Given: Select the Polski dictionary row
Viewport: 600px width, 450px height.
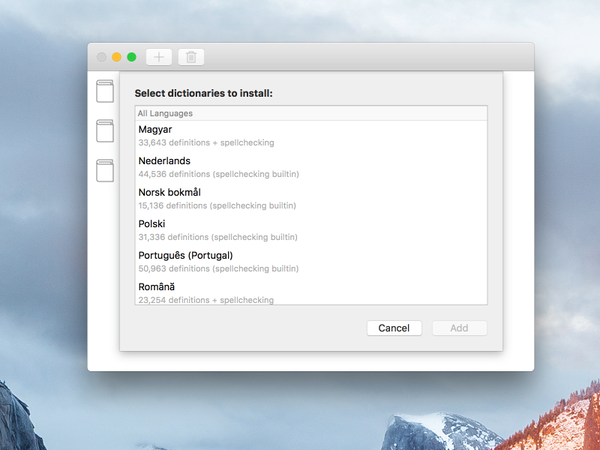Looking at the screenshot, I should point(311,230).
